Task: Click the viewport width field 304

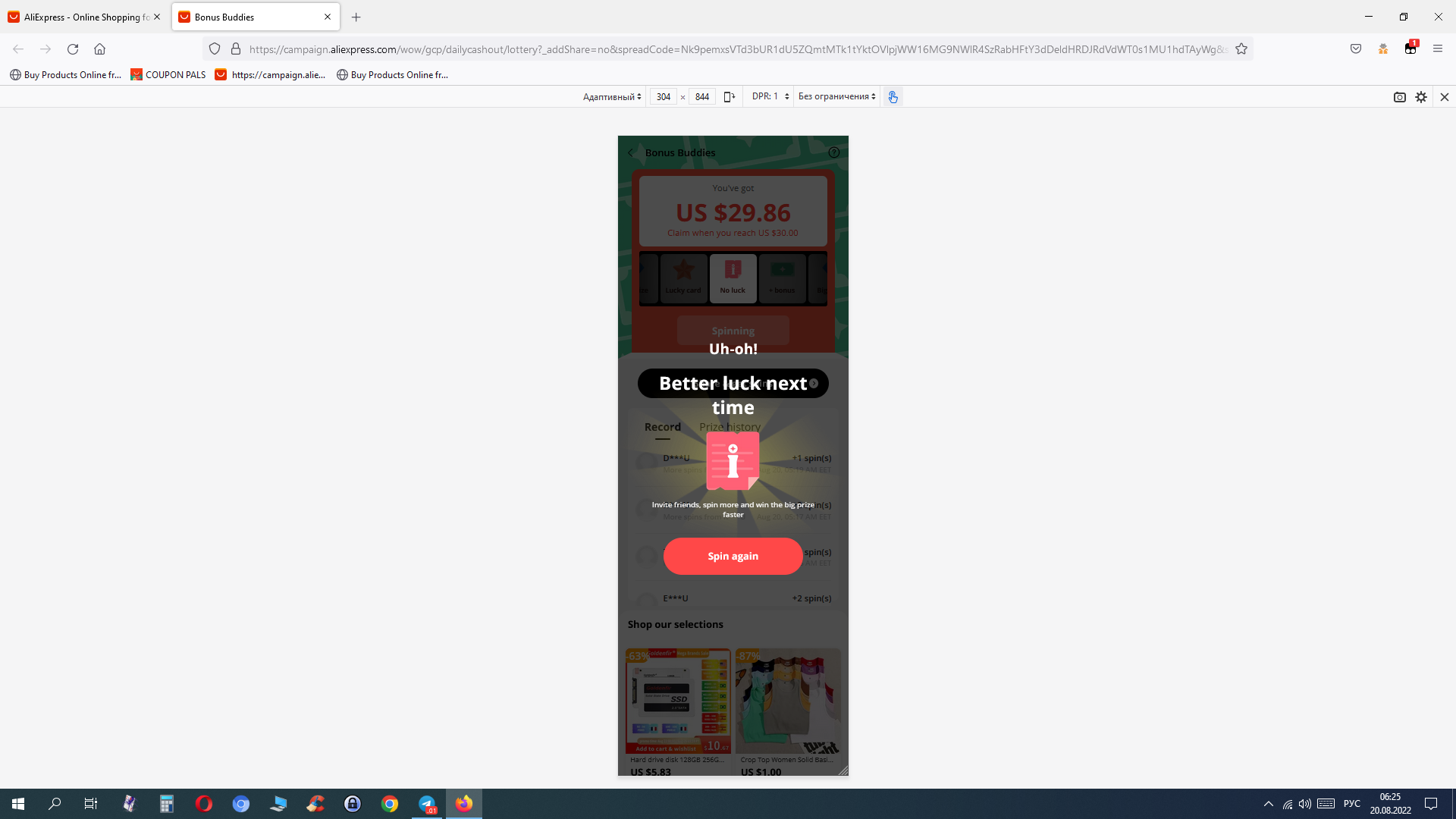Action: [664, 97]
